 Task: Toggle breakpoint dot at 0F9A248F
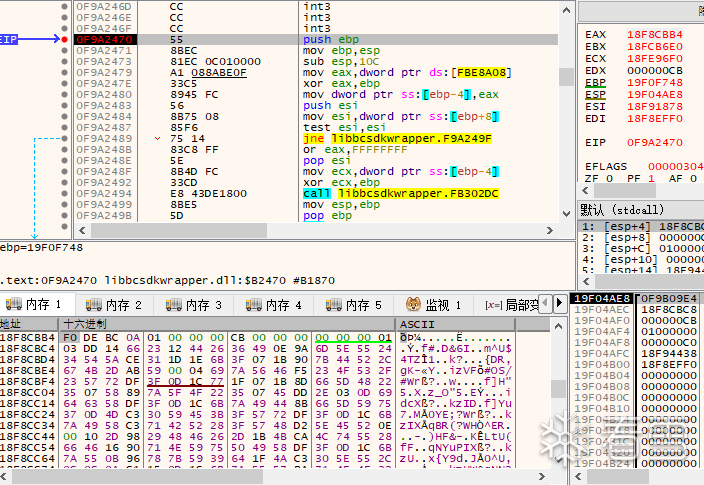click(64, 172)
